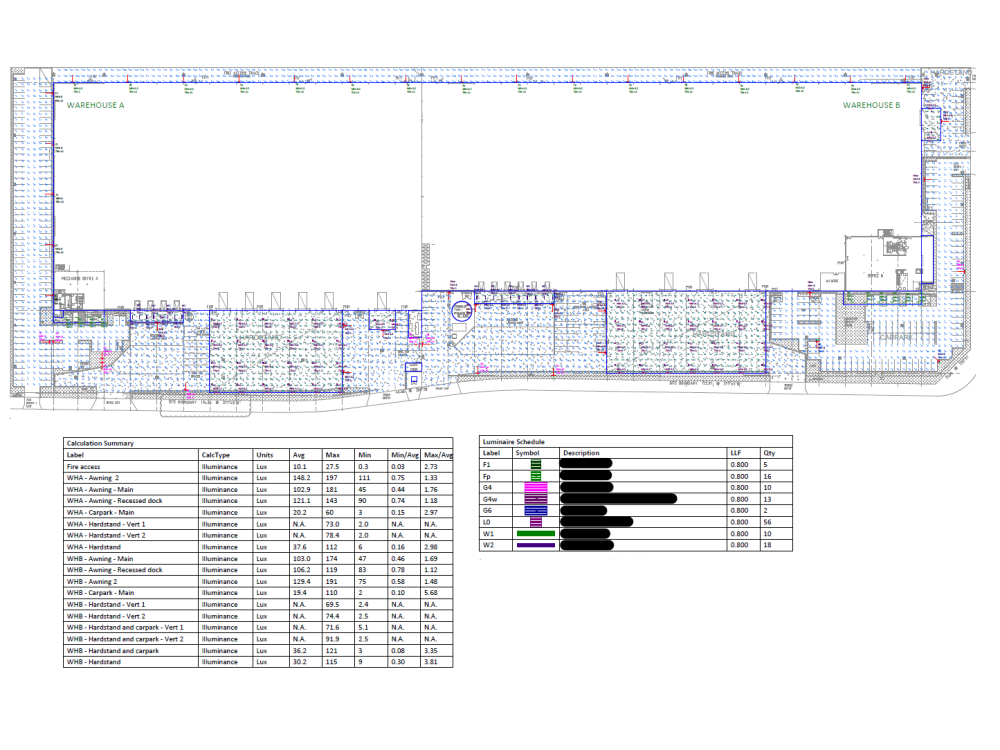This screenshot has height=750, width=1000.
Task: Select WHB - Awning - Recessed dock label
Action: (114, 570)
